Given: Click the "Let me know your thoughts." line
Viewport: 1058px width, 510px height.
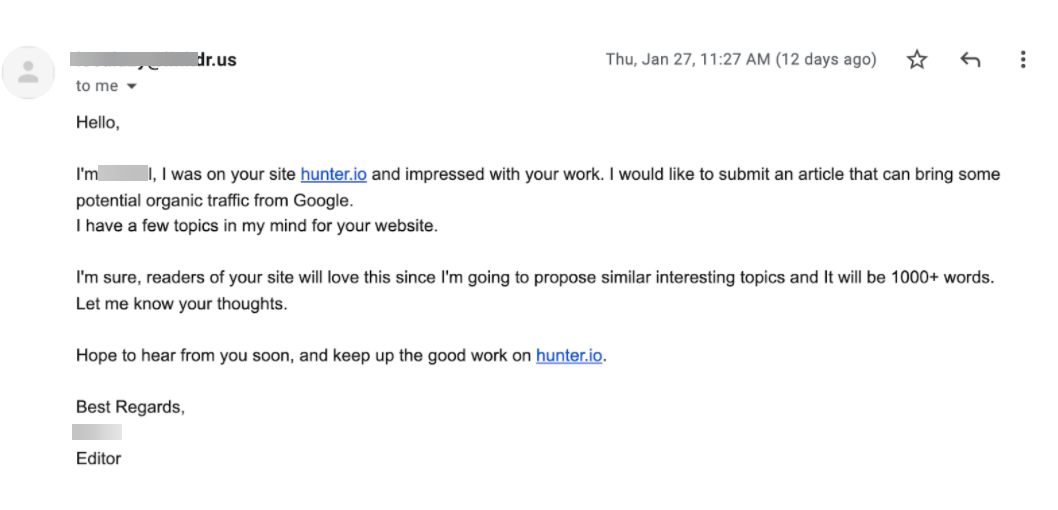Looking at the screenshot, I should tap(181, 304).
